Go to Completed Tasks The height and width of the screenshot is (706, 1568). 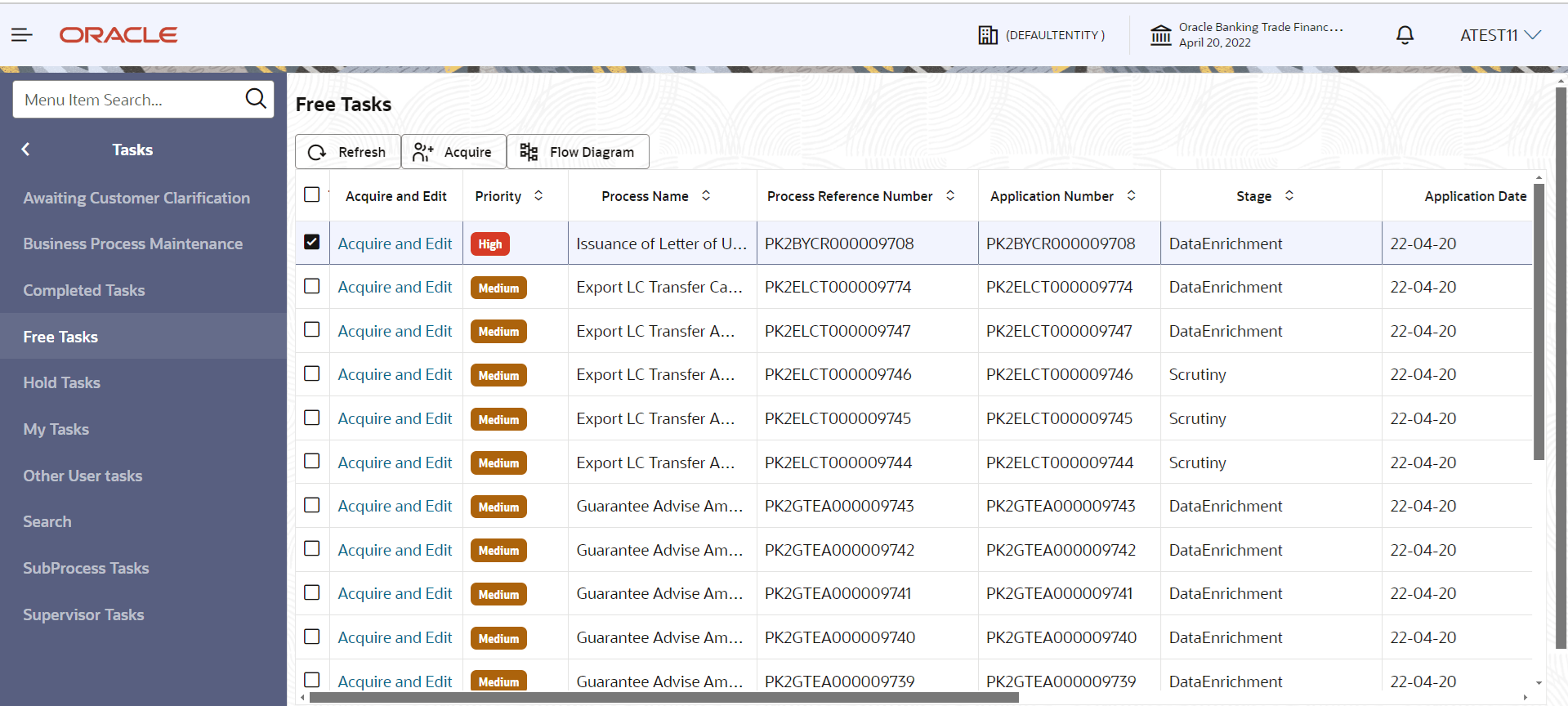point(84,290)
